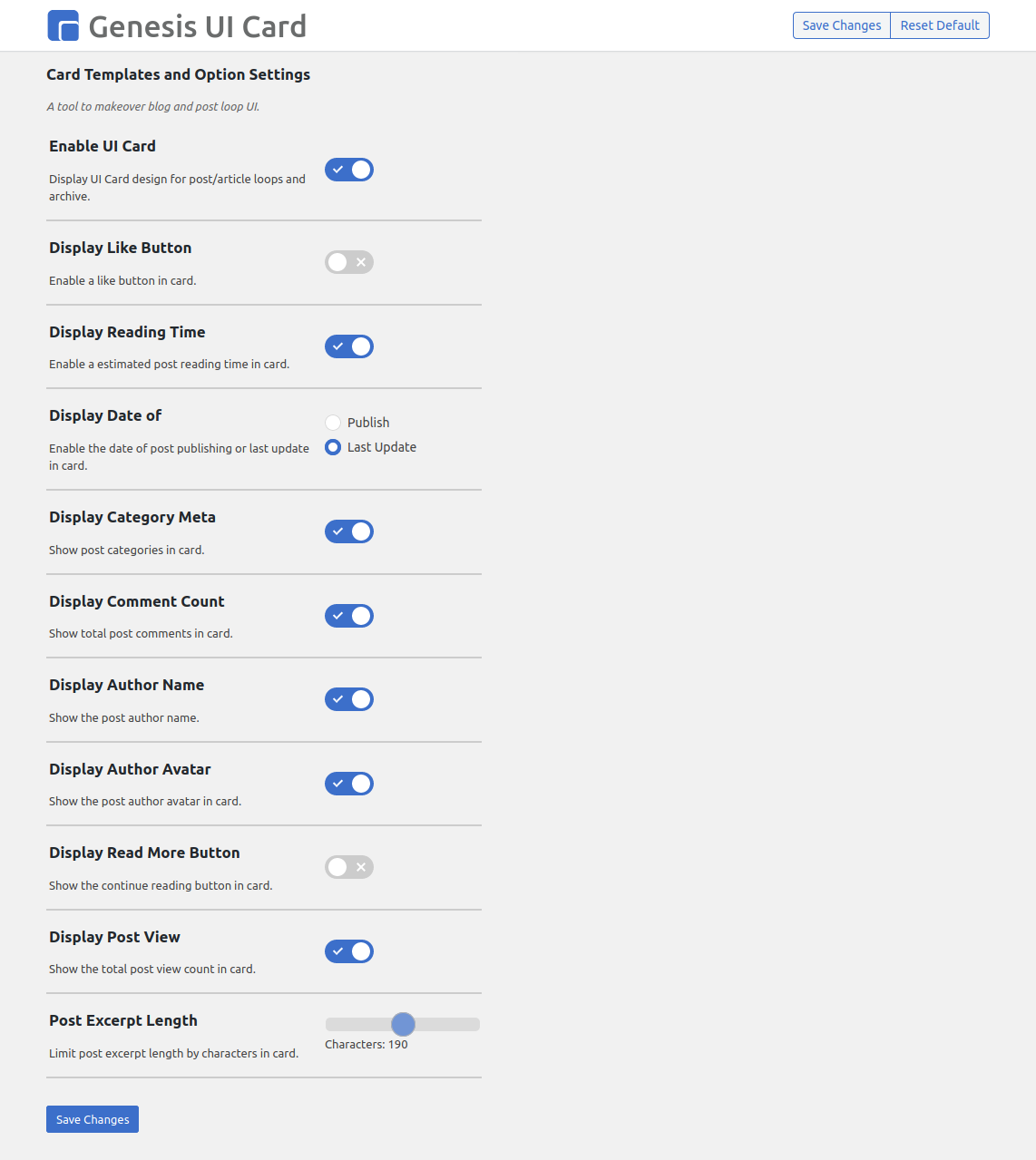Select the Publish date radio option
1036x1160 pixels.
click(x=333, y=423)
